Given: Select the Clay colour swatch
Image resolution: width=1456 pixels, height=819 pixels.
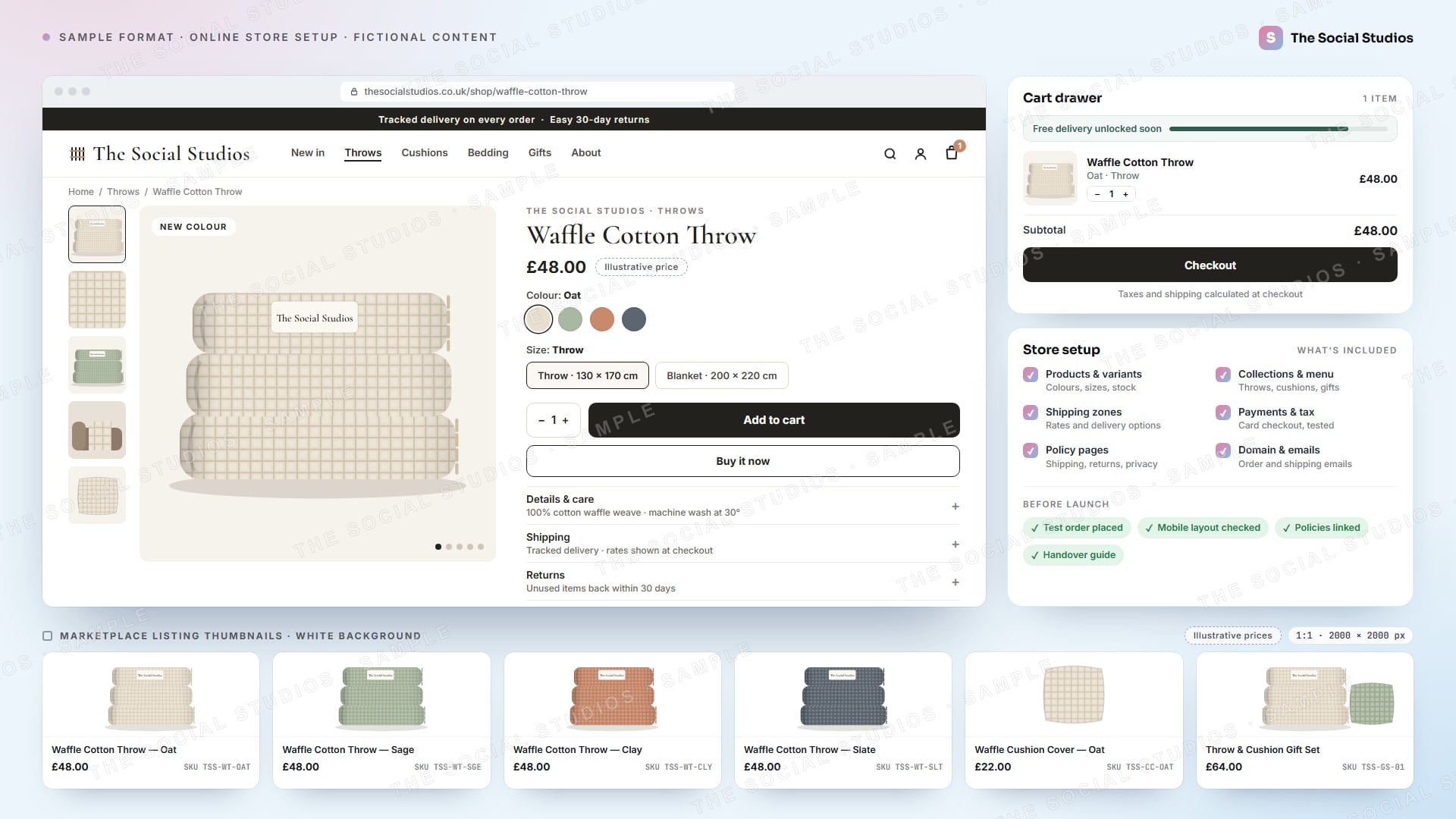Looking at the screenshot, I should [x=602, y=319].
